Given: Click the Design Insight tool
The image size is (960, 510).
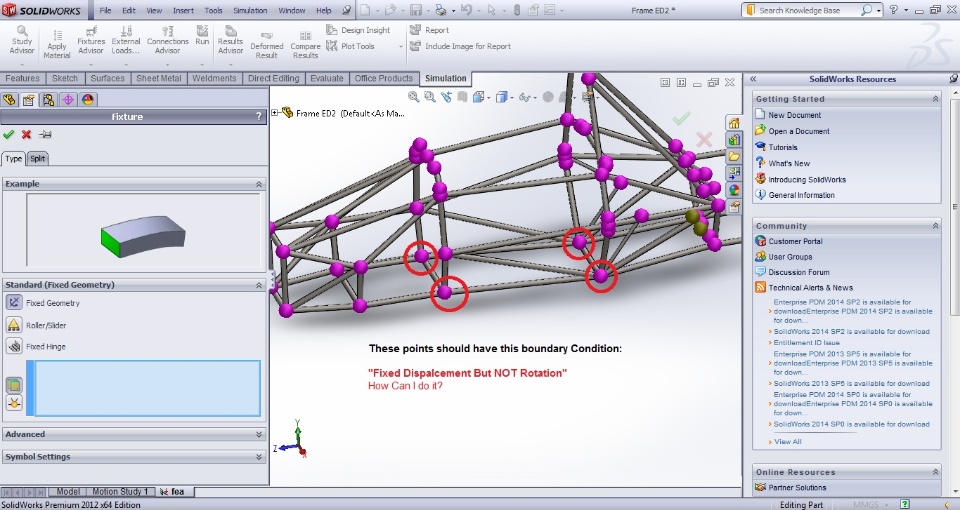Looking at the screenshot, I should click(358, 30).
